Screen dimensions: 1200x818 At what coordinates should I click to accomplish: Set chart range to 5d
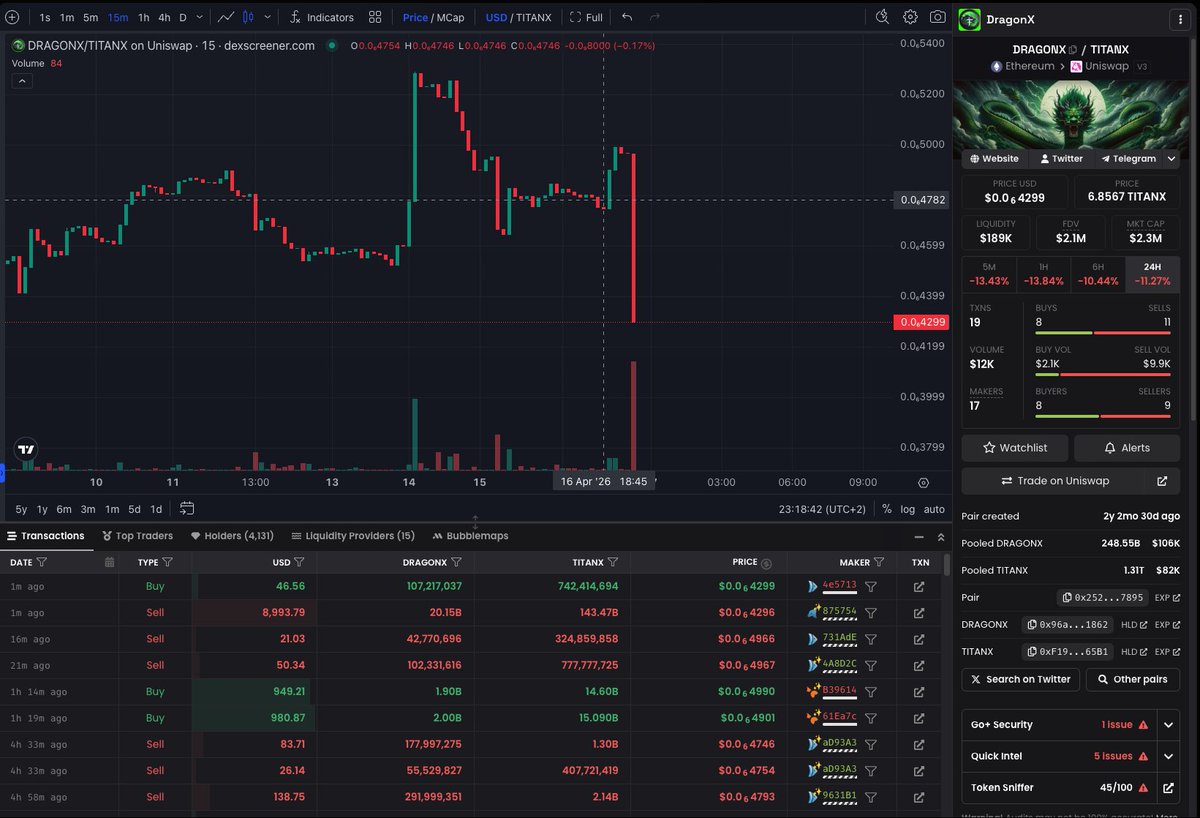tap(134, 509)
